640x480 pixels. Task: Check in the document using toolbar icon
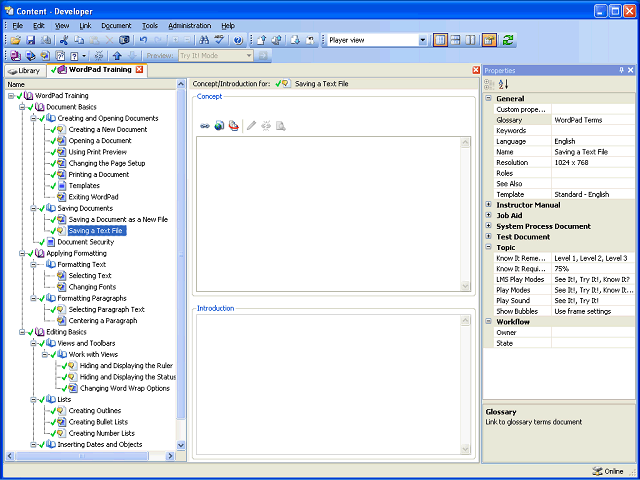(x=262, y=40)
